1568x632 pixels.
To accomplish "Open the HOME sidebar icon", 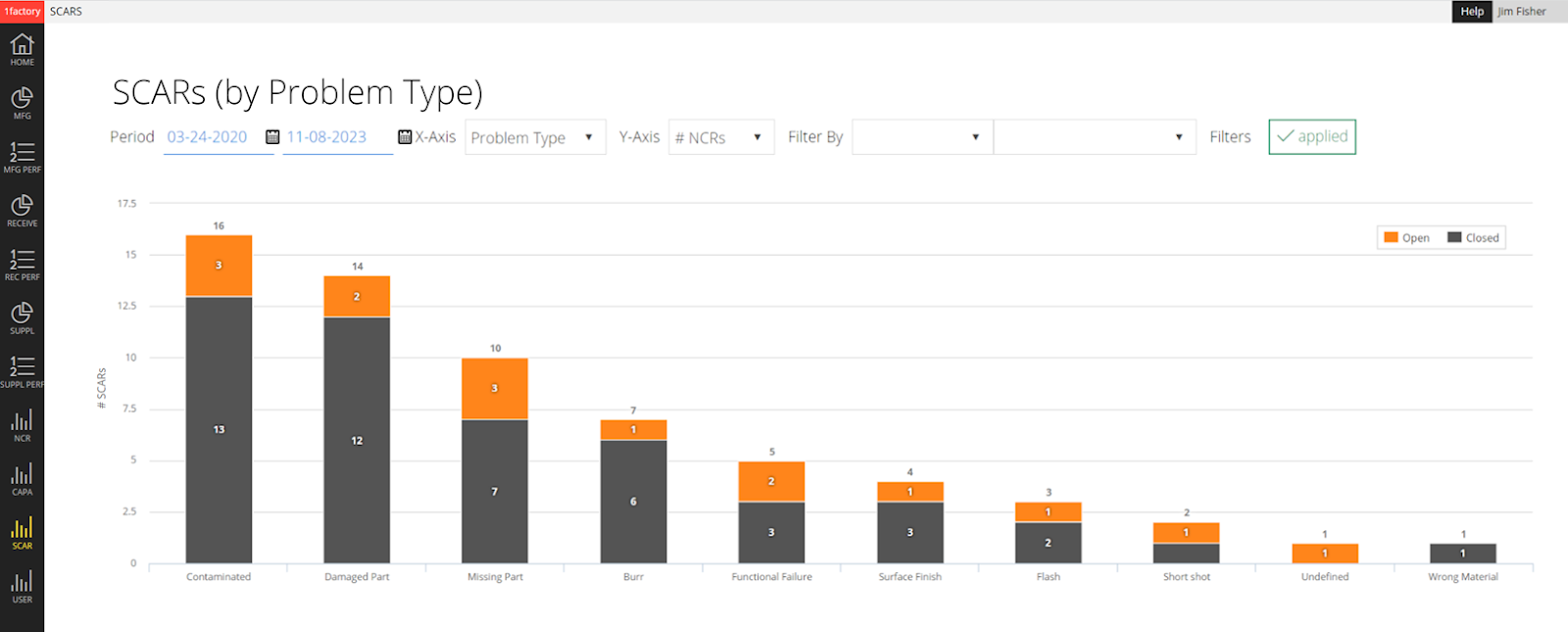I will [22, 49].
